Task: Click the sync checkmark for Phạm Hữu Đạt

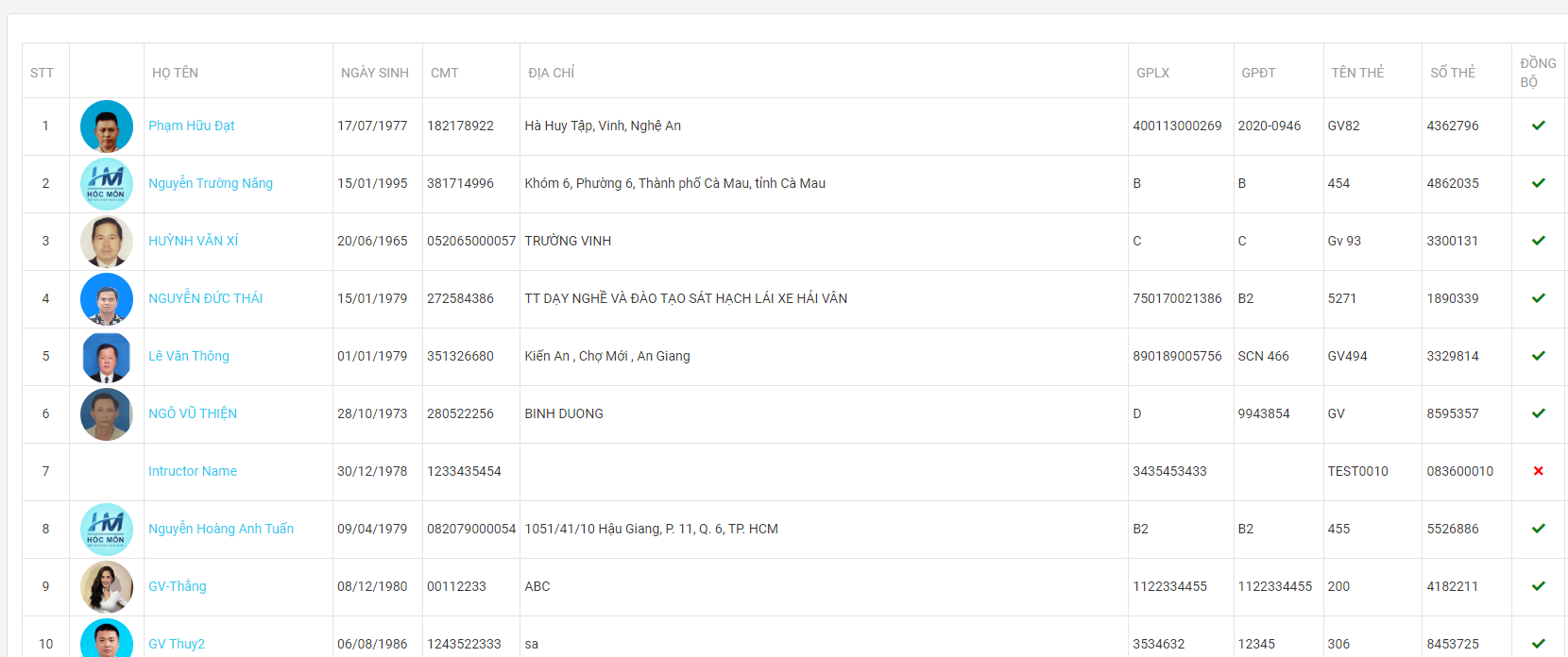Action: [1538, 126]
